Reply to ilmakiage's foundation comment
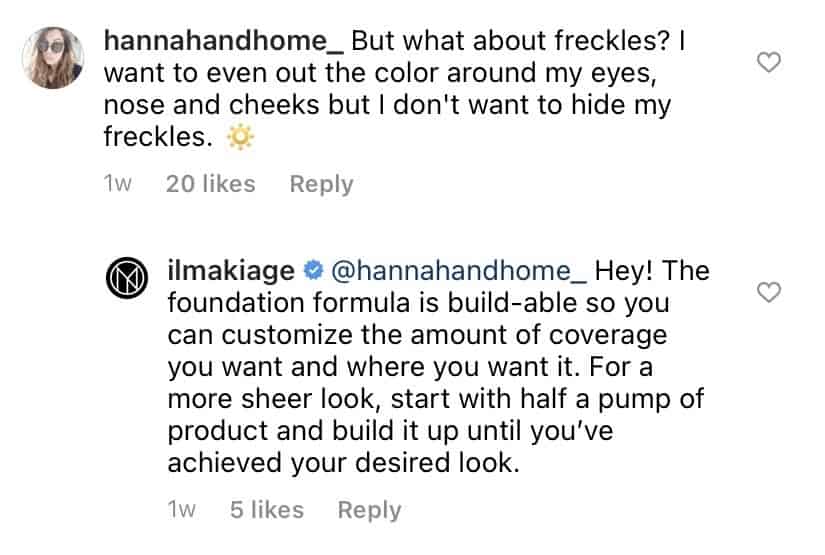Viewport: 825px width, 555px height. click(x=369, y=510)
